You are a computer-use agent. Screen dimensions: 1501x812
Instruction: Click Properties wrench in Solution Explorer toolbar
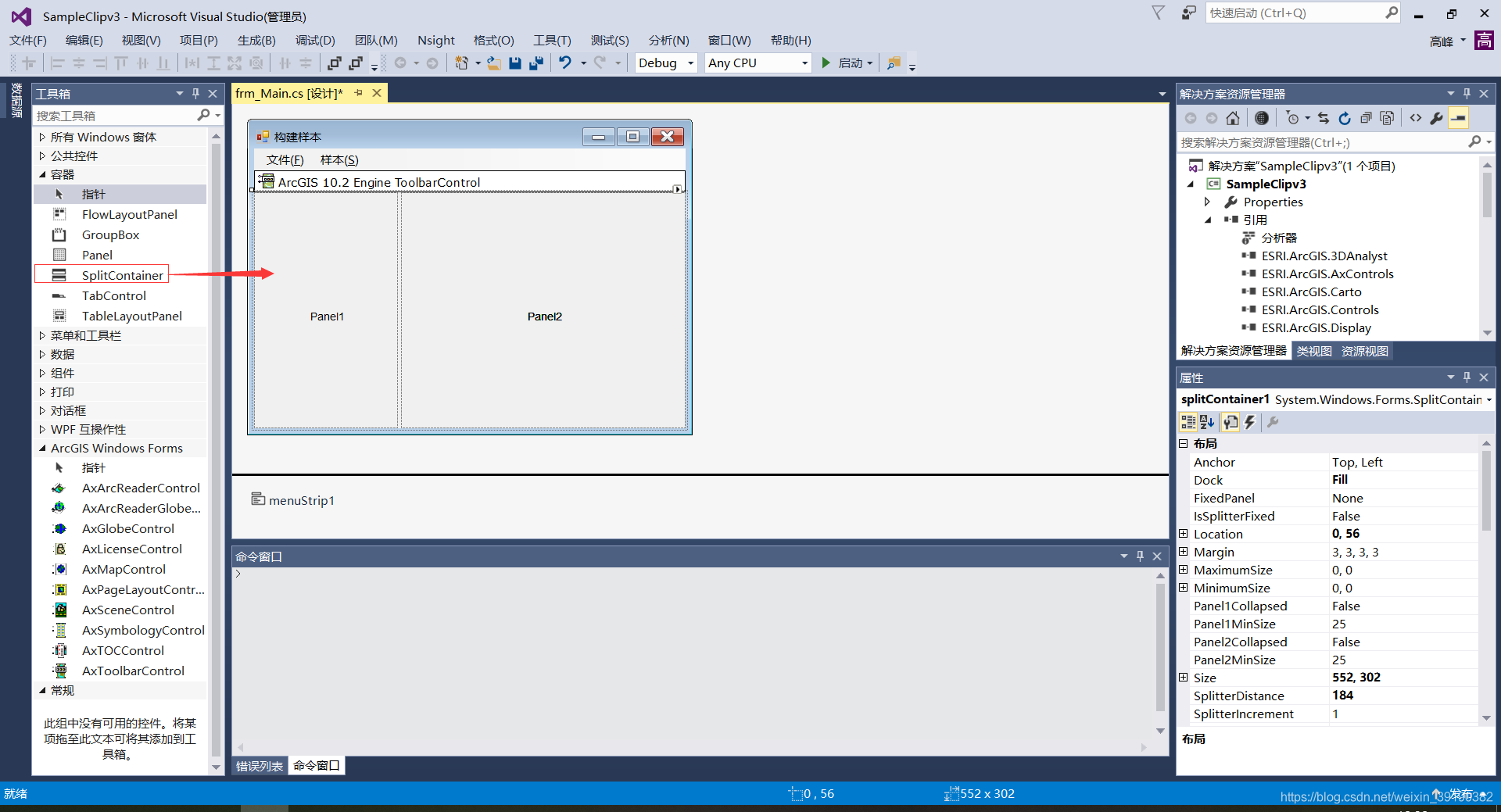click(1437, 118)
